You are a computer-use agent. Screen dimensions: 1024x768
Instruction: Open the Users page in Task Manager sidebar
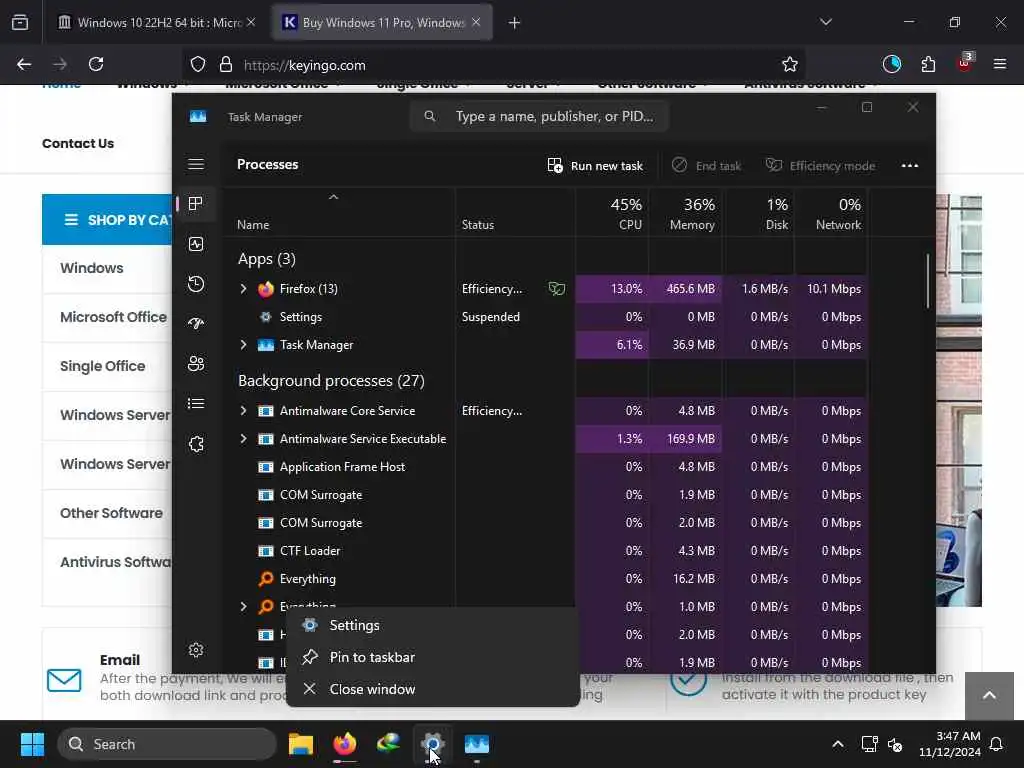coord(196,364)
